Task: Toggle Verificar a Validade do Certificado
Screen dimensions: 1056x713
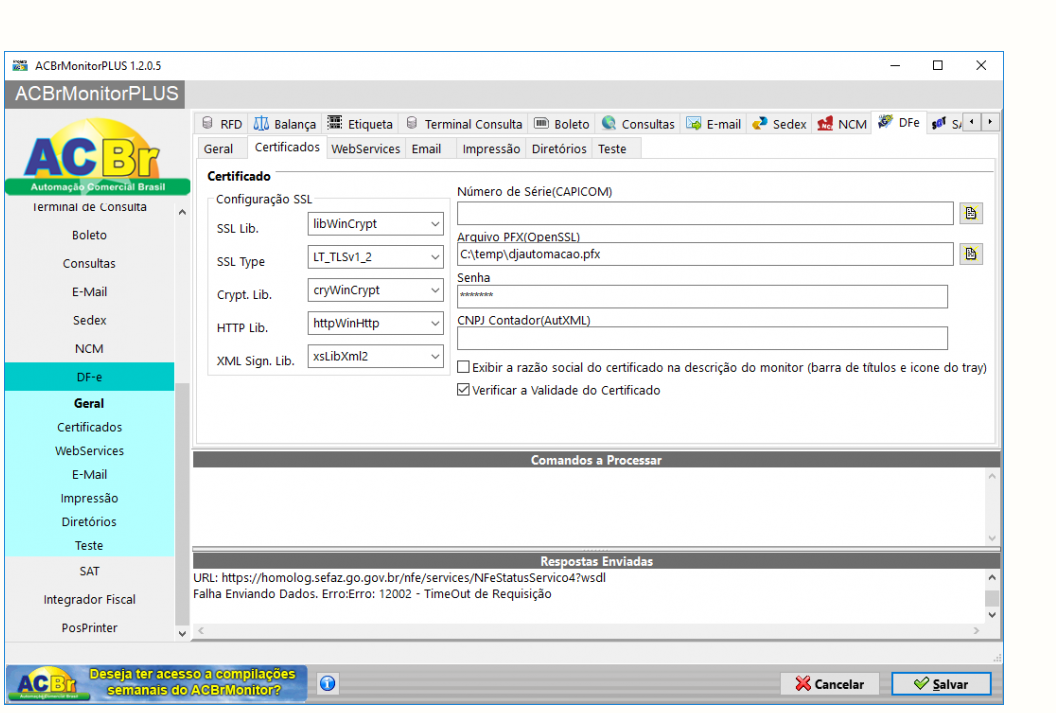Action: coord(463,390)
